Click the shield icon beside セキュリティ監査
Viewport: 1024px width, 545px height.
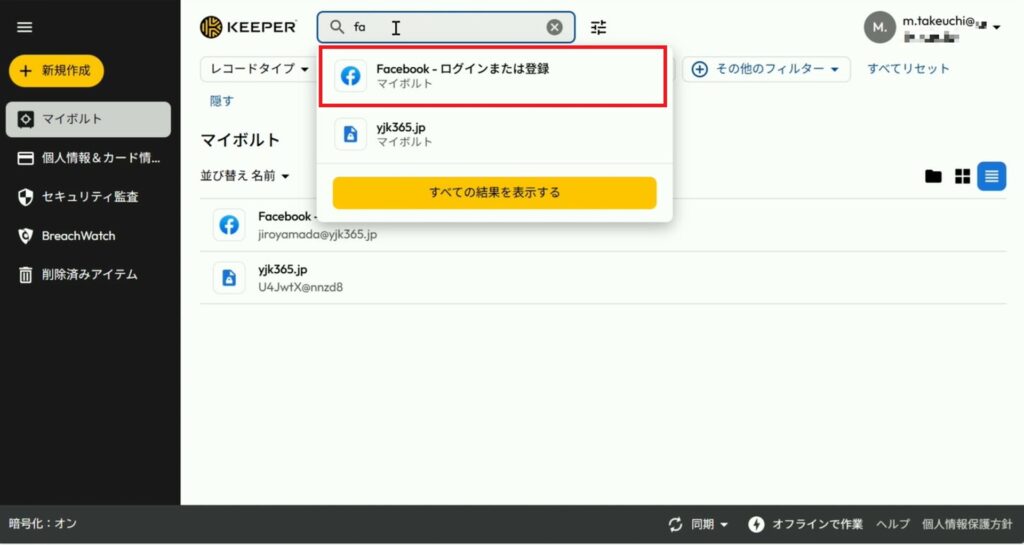pos(25,197)
